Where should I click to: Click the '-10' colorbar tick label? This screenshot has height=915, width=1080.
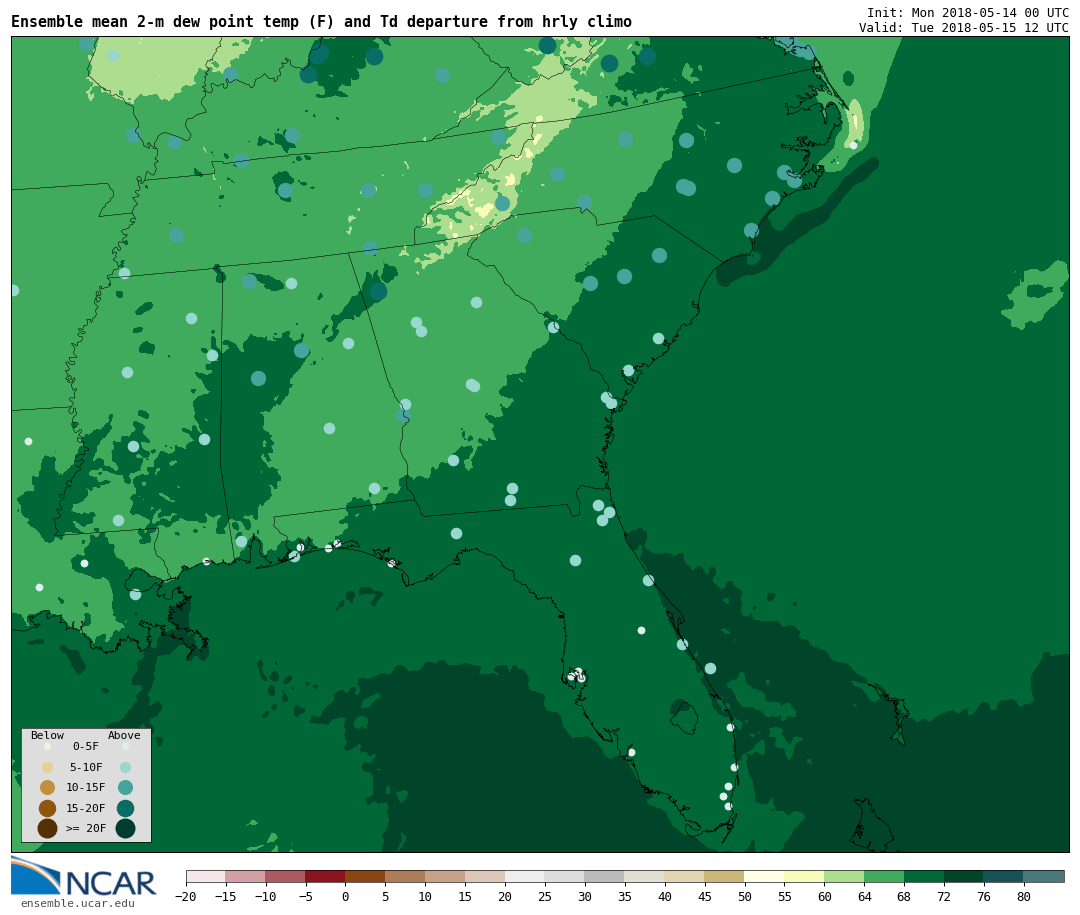pyautogui.click(x=265, y=897)
